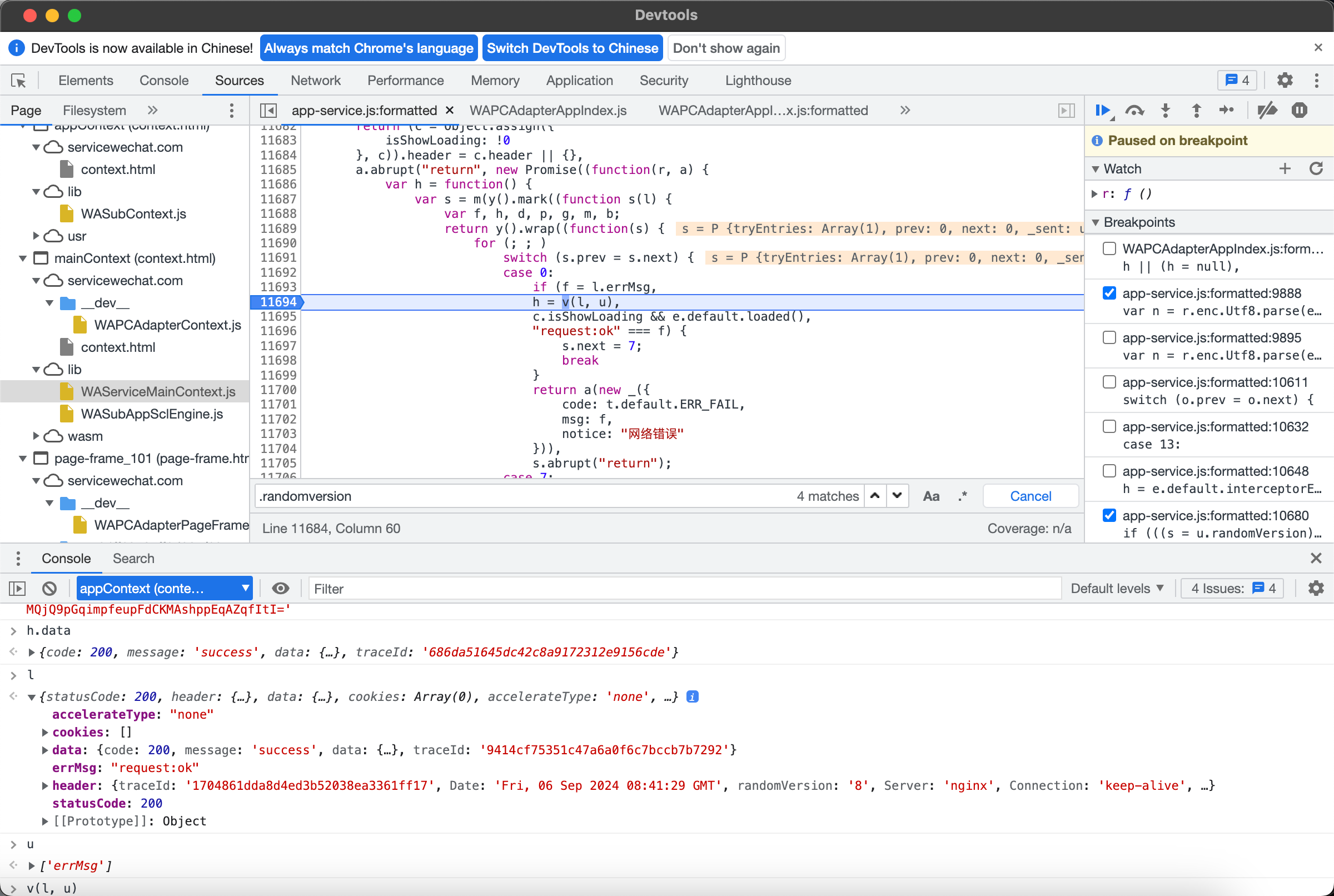1334x896 pixels.
Task: Close the console drawer
Action: click(x=1316, y=558)
